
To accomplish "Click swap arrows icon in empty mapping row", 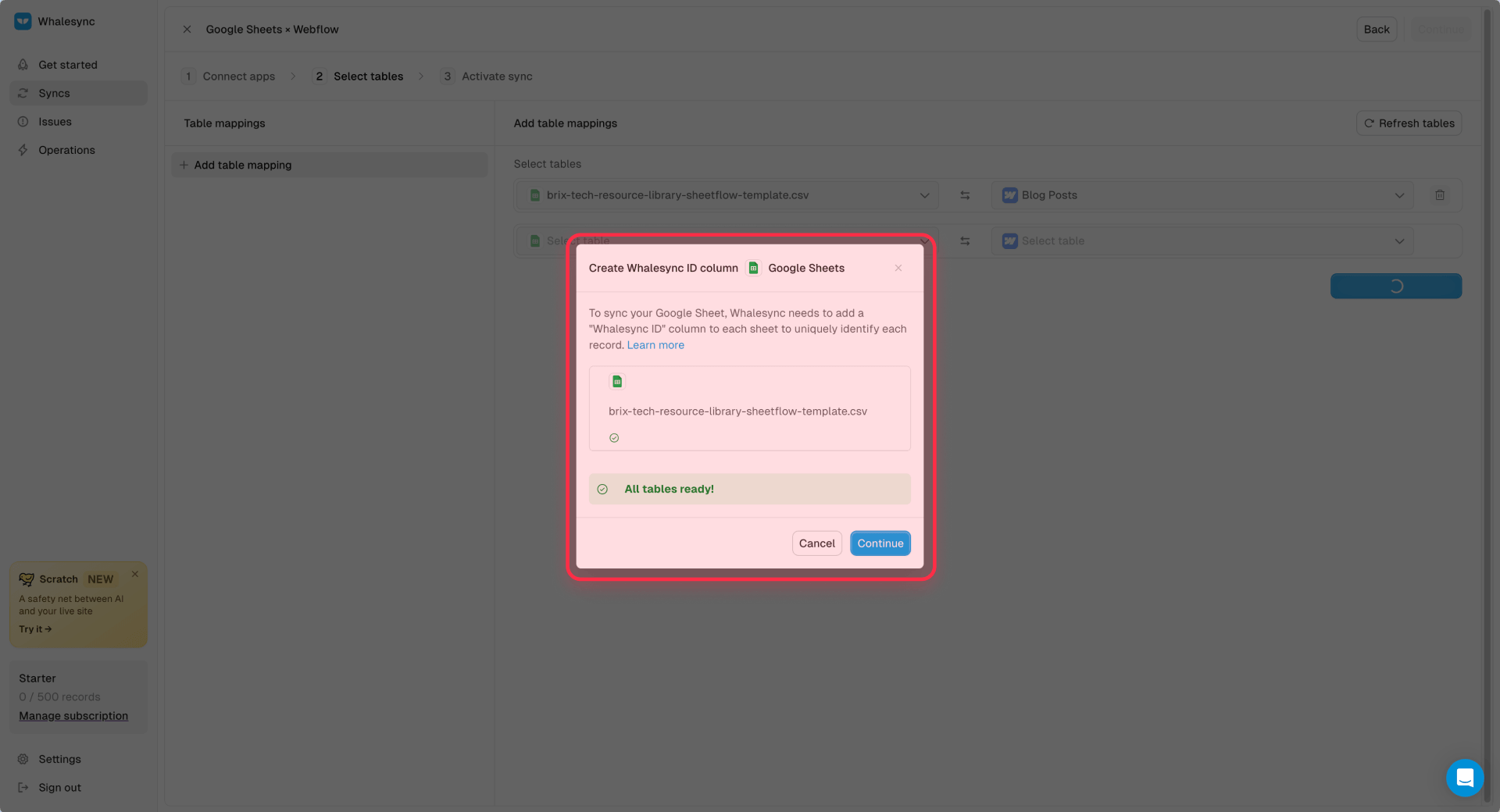I will pyautogui.click(x=965, y=241).
